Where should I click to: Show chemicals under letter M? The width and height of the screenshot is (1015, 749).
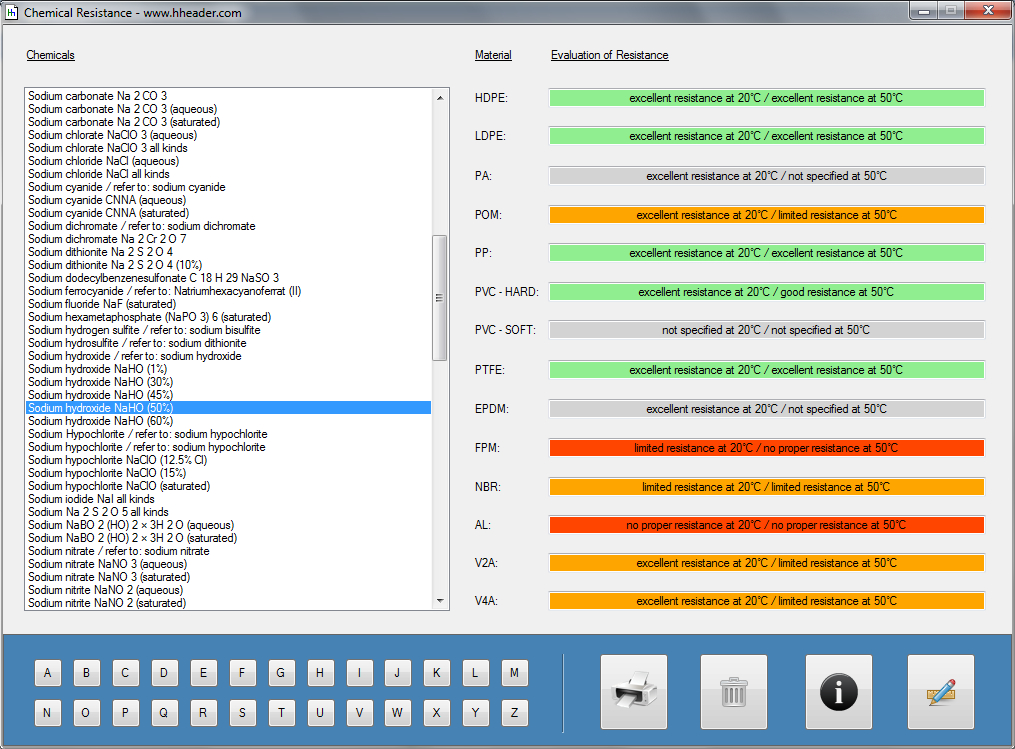point(515,673)
